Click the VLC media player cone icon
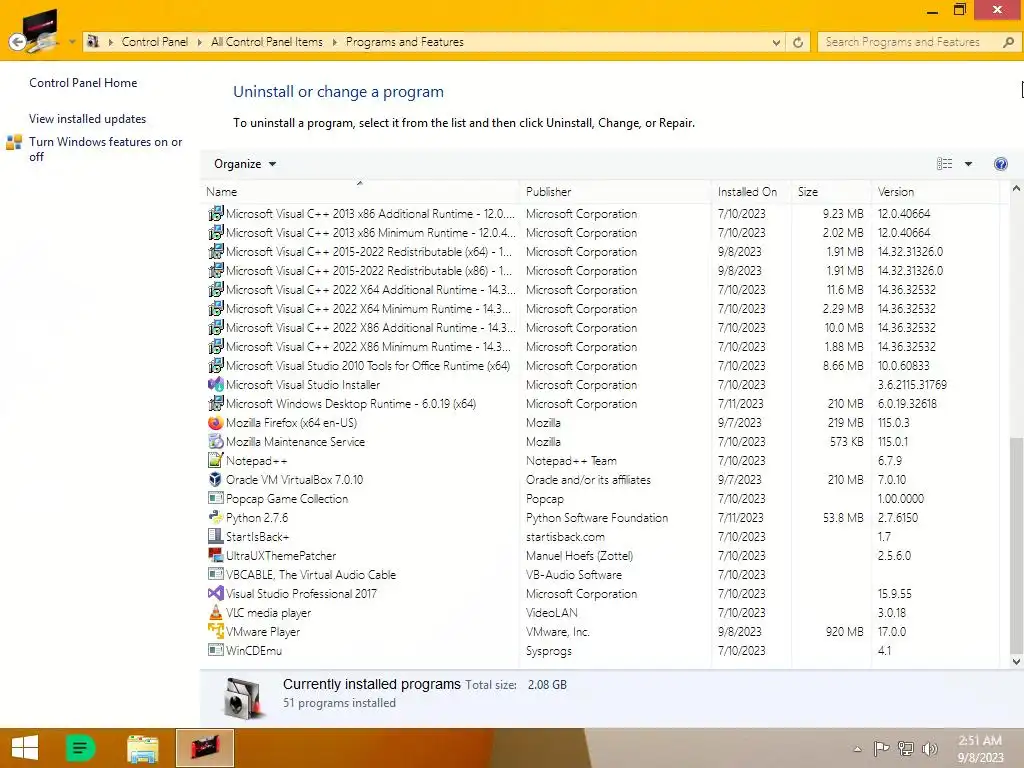This screenshot has height=768, width=1024. click(x=216, y=612)
